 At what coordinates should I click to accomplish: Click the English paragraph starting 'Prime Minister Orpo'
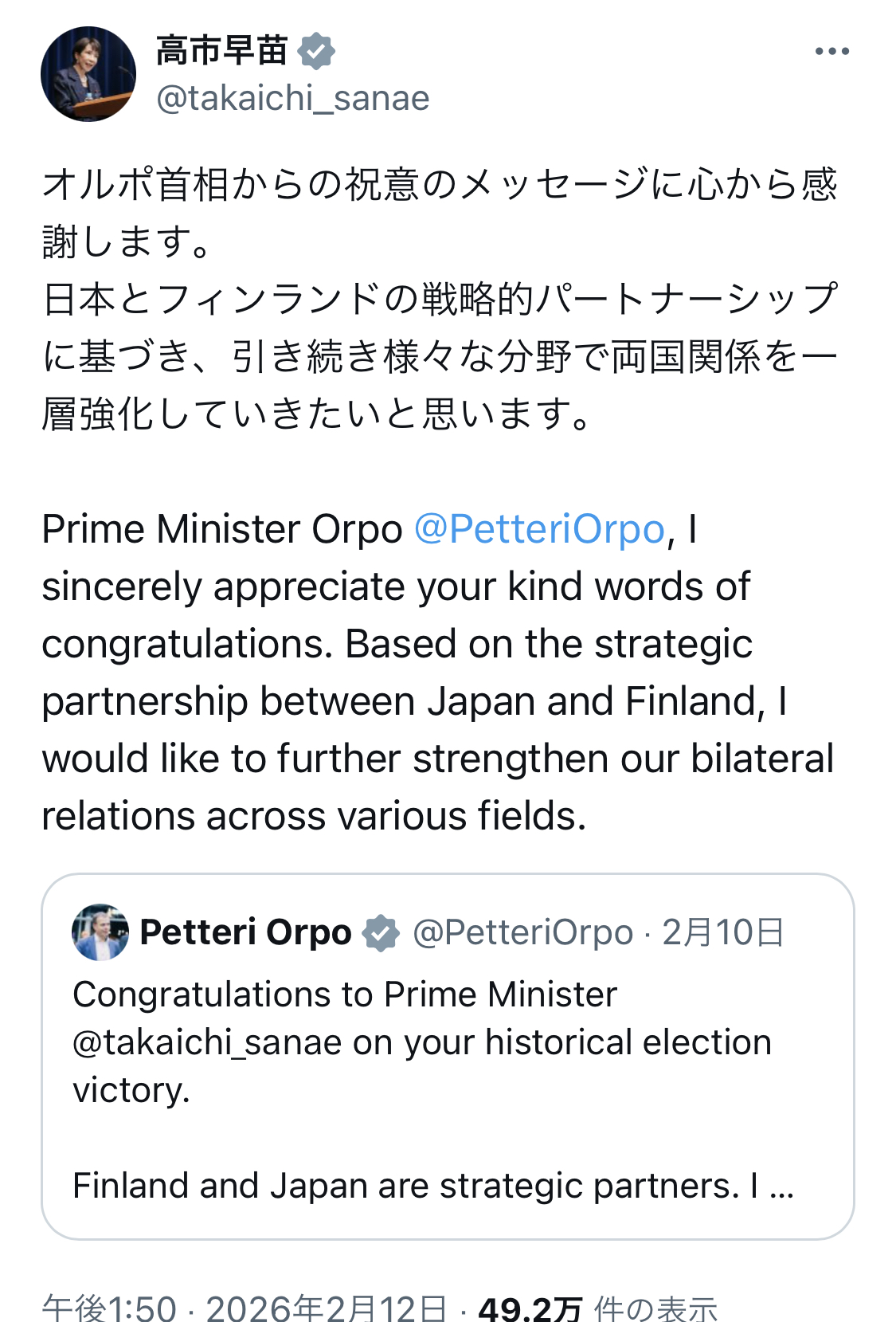pos(436,673)
